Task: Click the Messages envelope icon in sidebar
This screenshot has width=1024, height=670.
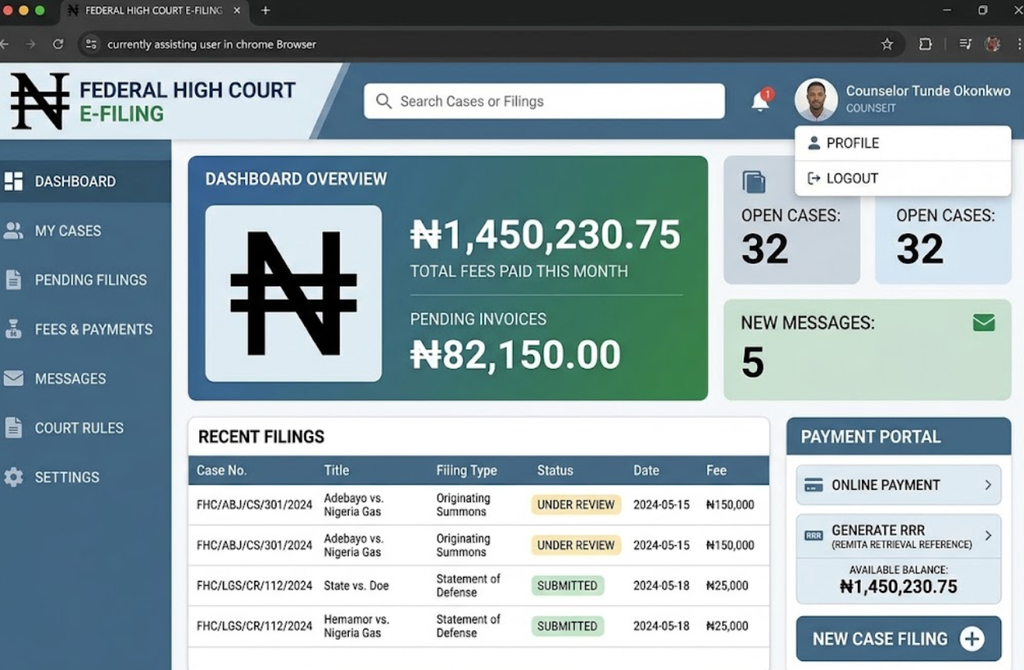Action: (x=13, y=378)
